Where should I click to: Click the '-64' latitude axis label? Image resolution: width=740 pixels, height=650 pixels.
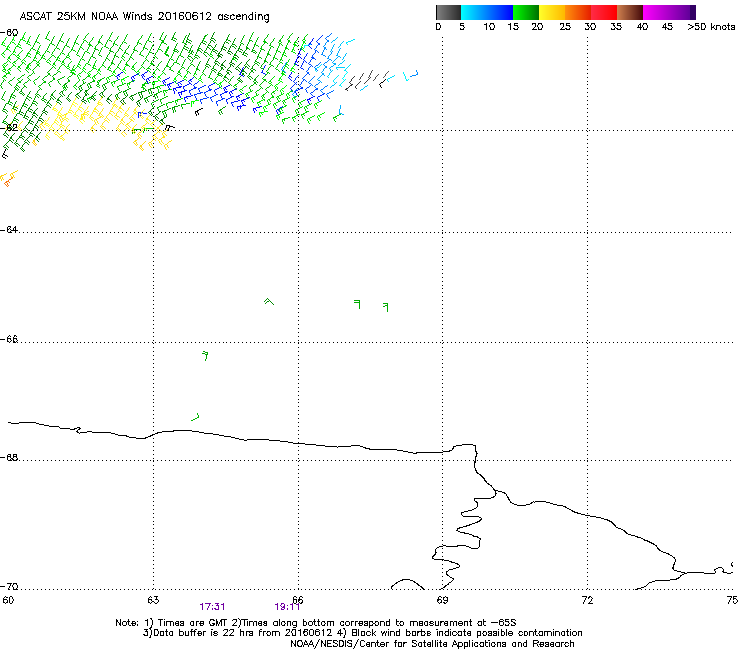click(9, 229)
